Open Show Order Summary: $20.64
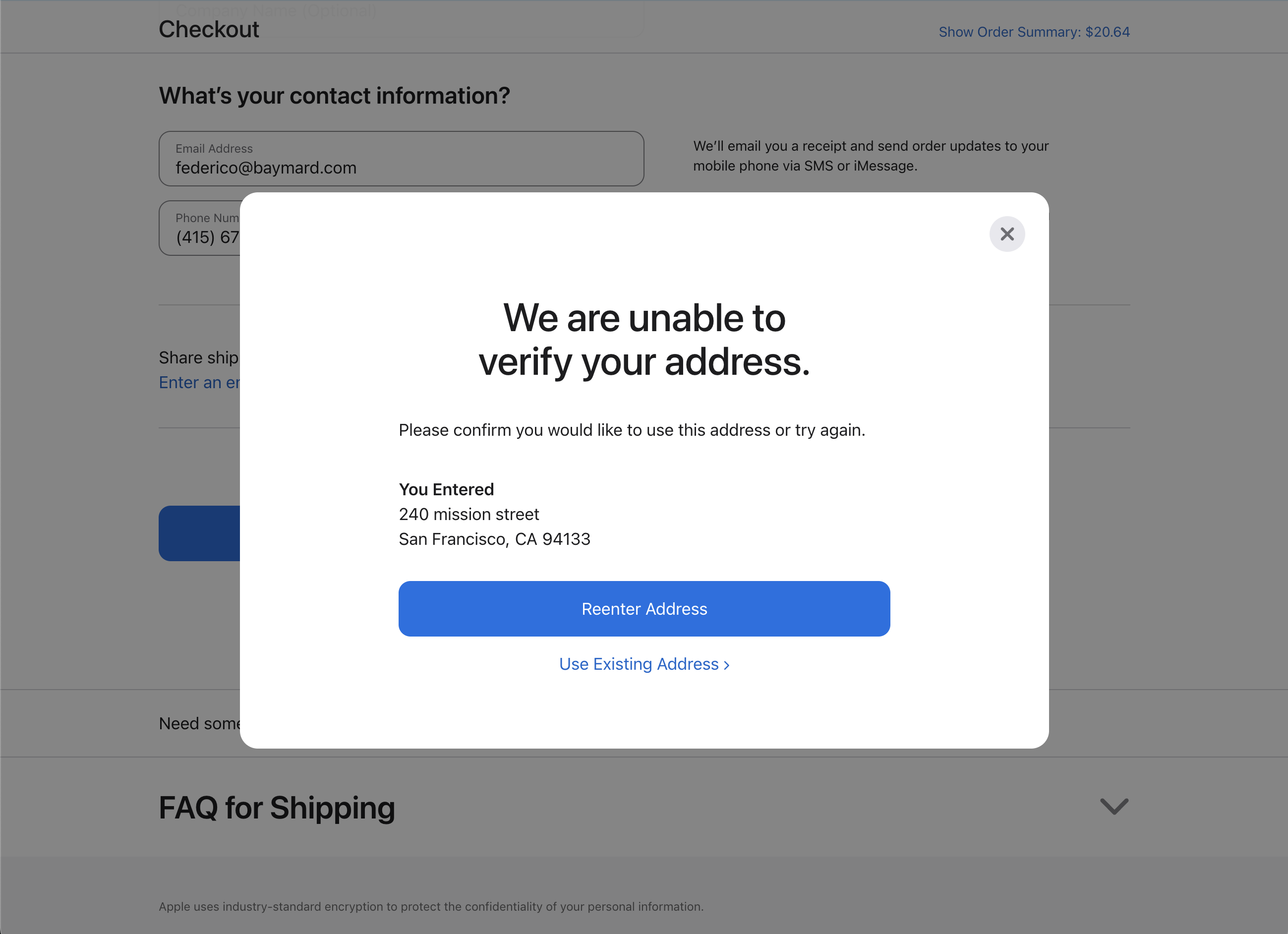This screenshot has width=1288, height=934. (x=1034, y=32)
